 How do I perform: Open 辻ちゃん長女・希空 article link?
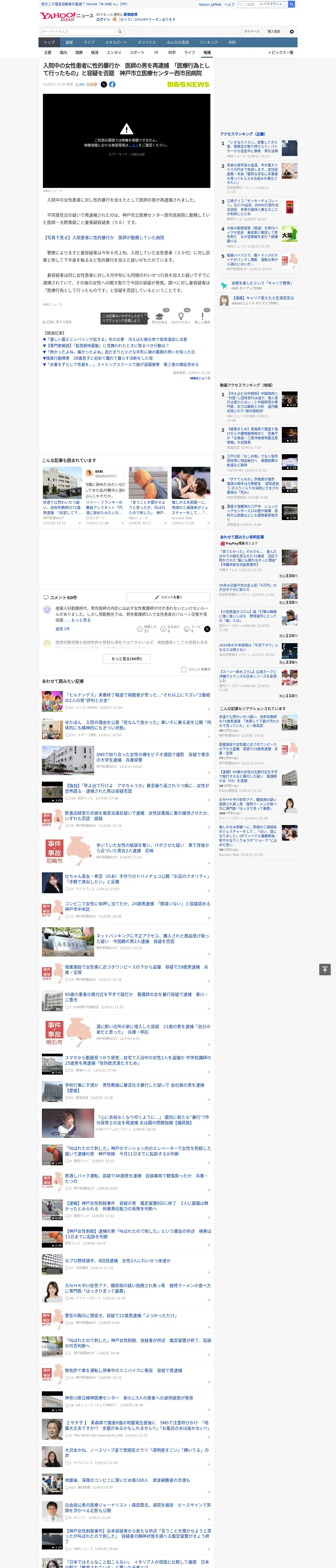click(137, 878)
